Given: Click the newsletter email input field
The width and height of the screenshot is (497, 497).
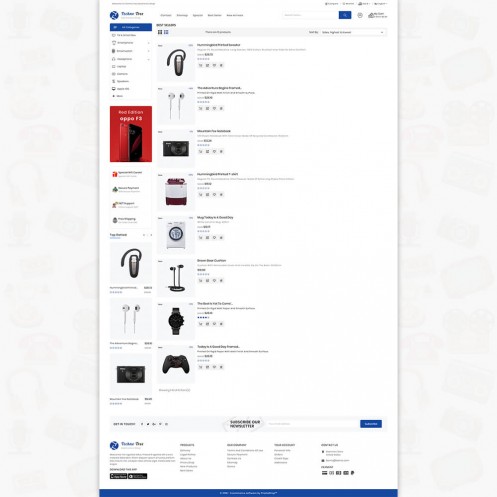Looking at the screenshot, I should pyautogui.click(x=313, y=424).
